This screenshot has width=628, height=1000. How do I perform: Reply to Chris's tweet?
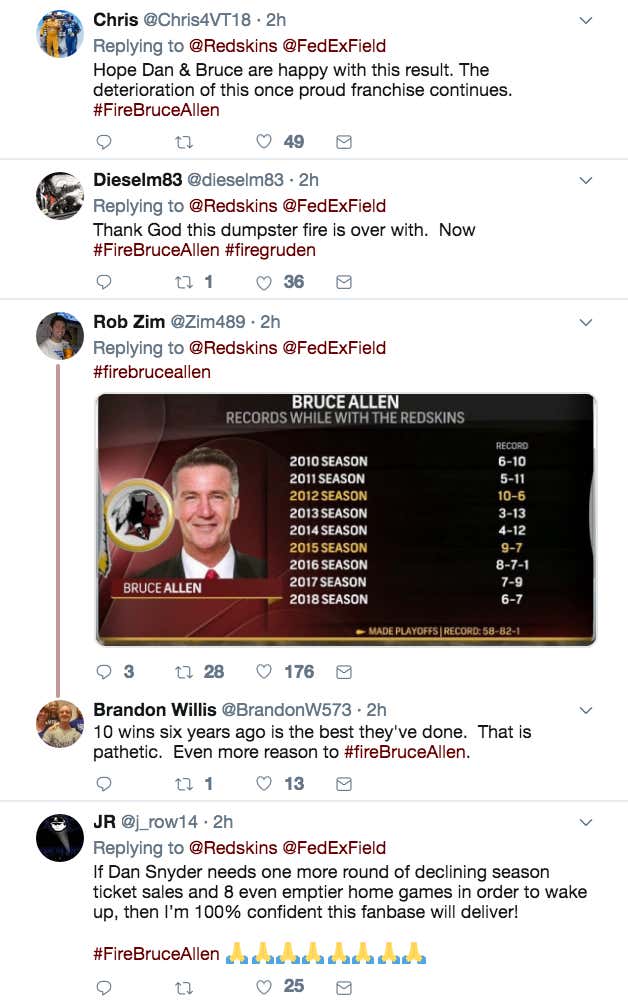pos(103,142)
